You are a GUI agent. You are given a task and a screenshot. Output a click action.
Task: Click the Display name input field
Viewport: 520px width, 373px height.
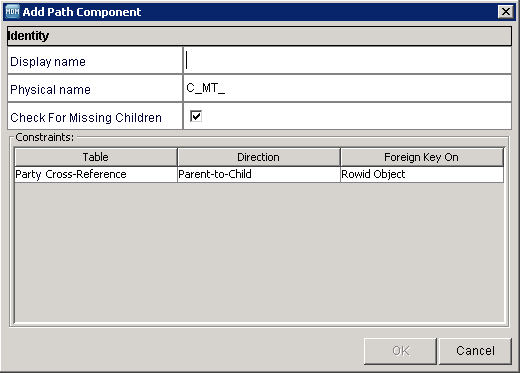347,60
